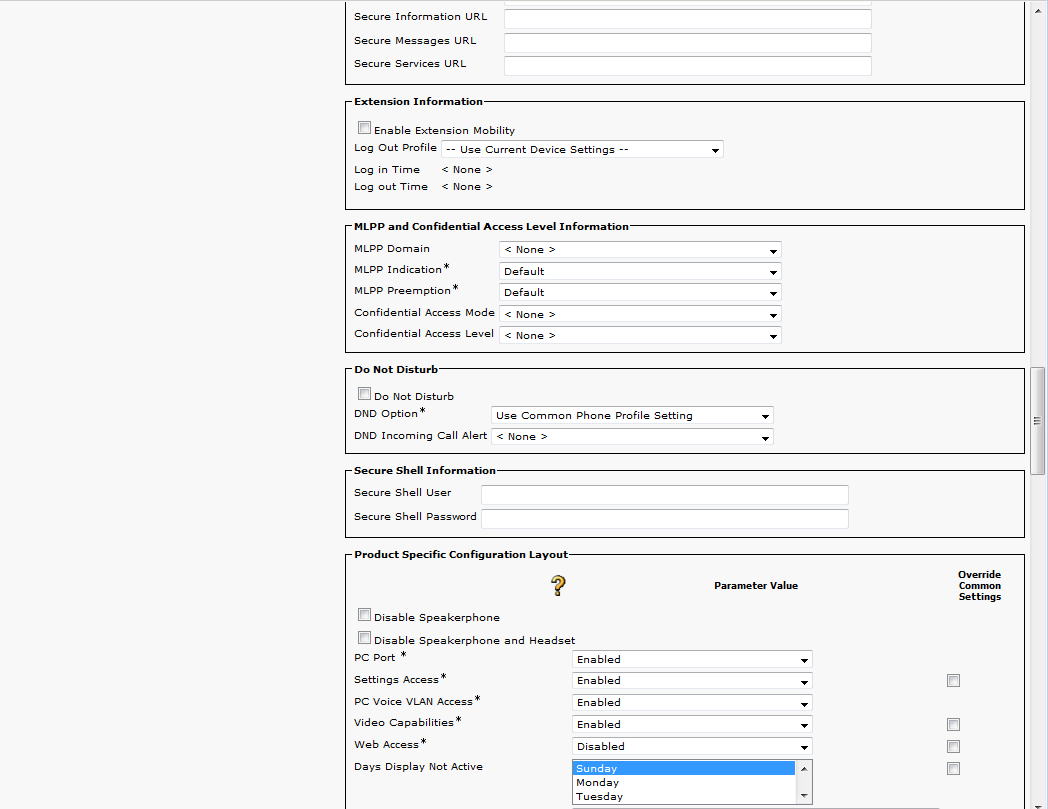
Task: Focus the Secure Messages URL field
Action: coord(687,42)
